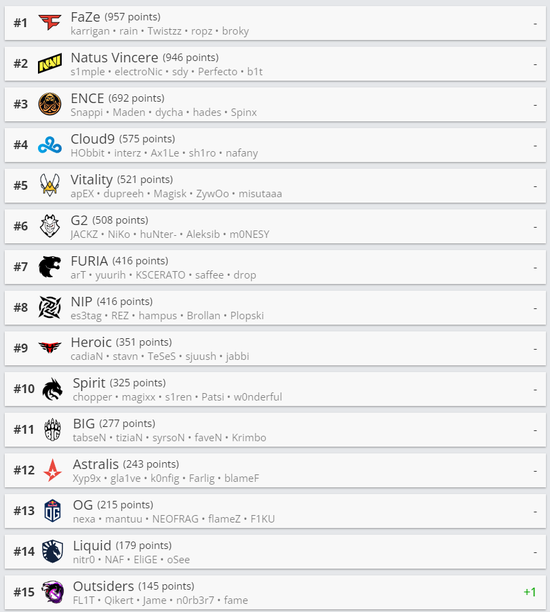Select the Heroic winged logo
Image resolution: width=550 pixels, height=612 pixels.
point(50,347)
